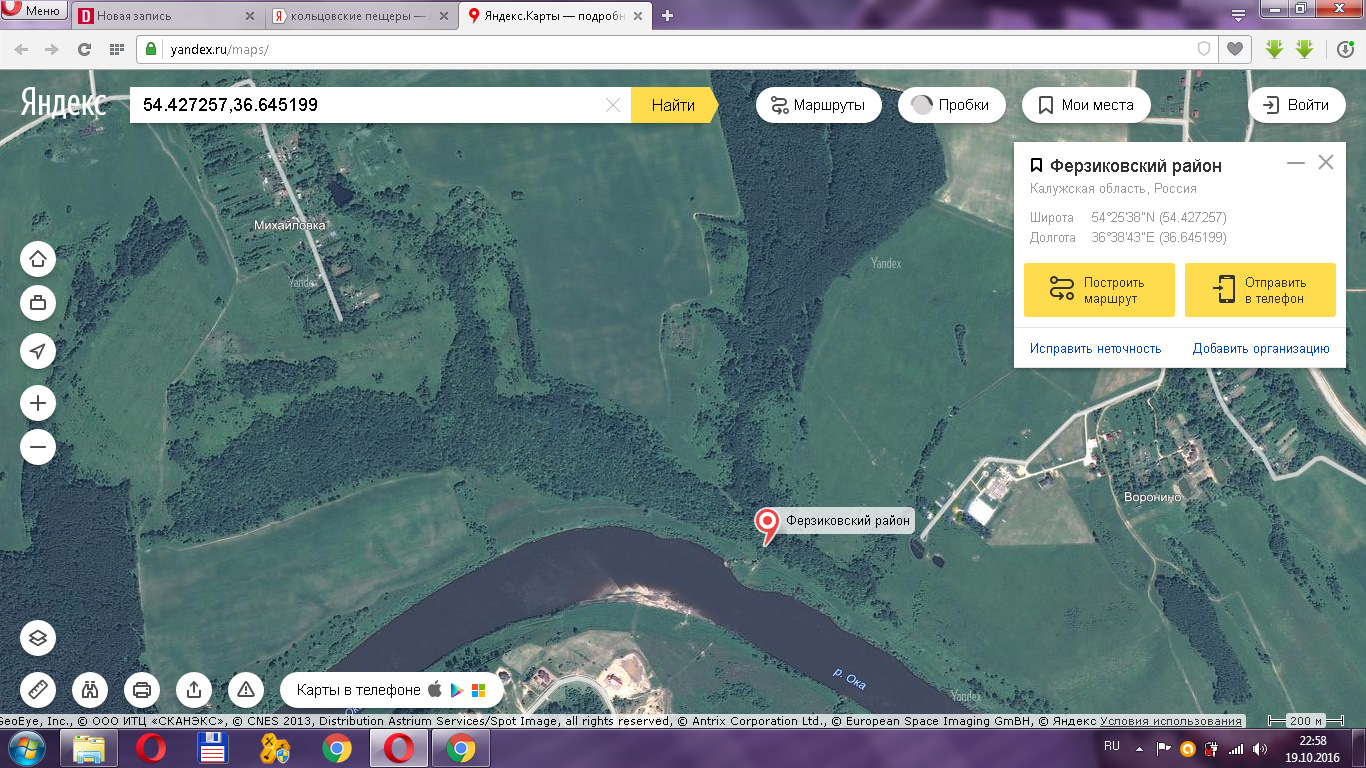Show hidden tray icons arrow
The height and width of the screenshot is (768, 1366).
pos(1139,748)
